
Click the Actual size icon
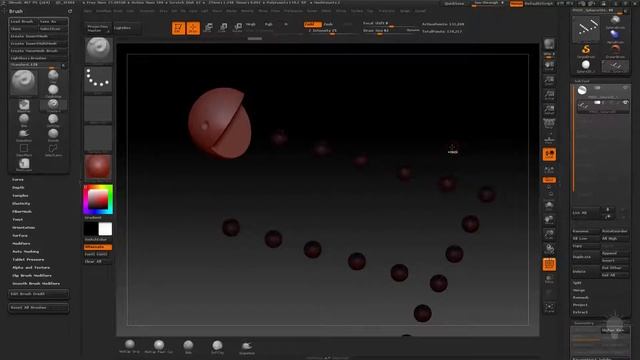point(549,96)
